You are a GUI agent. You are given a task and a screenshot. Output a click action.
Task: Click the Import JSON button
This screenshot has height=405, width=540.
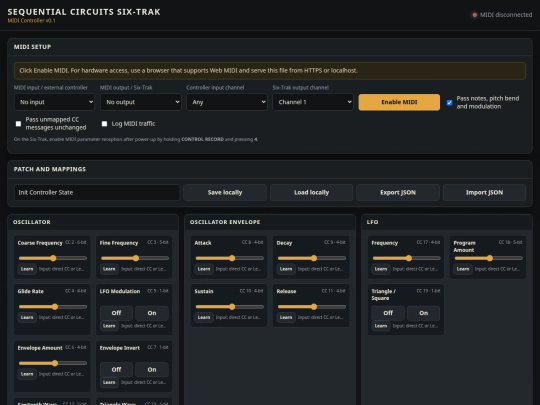pyautogui.click(x=484, y=193)
